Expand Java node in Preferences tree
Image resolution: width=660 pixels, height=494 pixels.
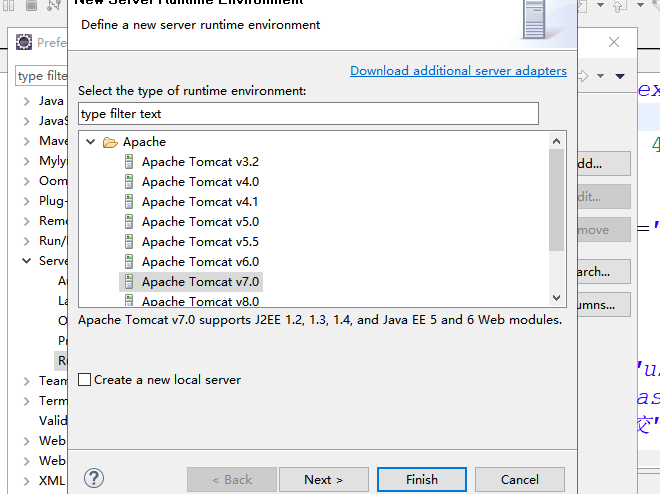27,101
